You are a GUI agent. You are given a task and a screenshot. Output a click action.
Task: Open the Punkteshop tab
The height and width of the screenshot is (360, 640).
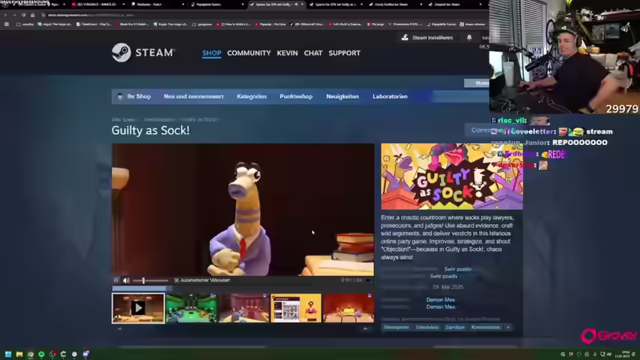coord(296,97)
